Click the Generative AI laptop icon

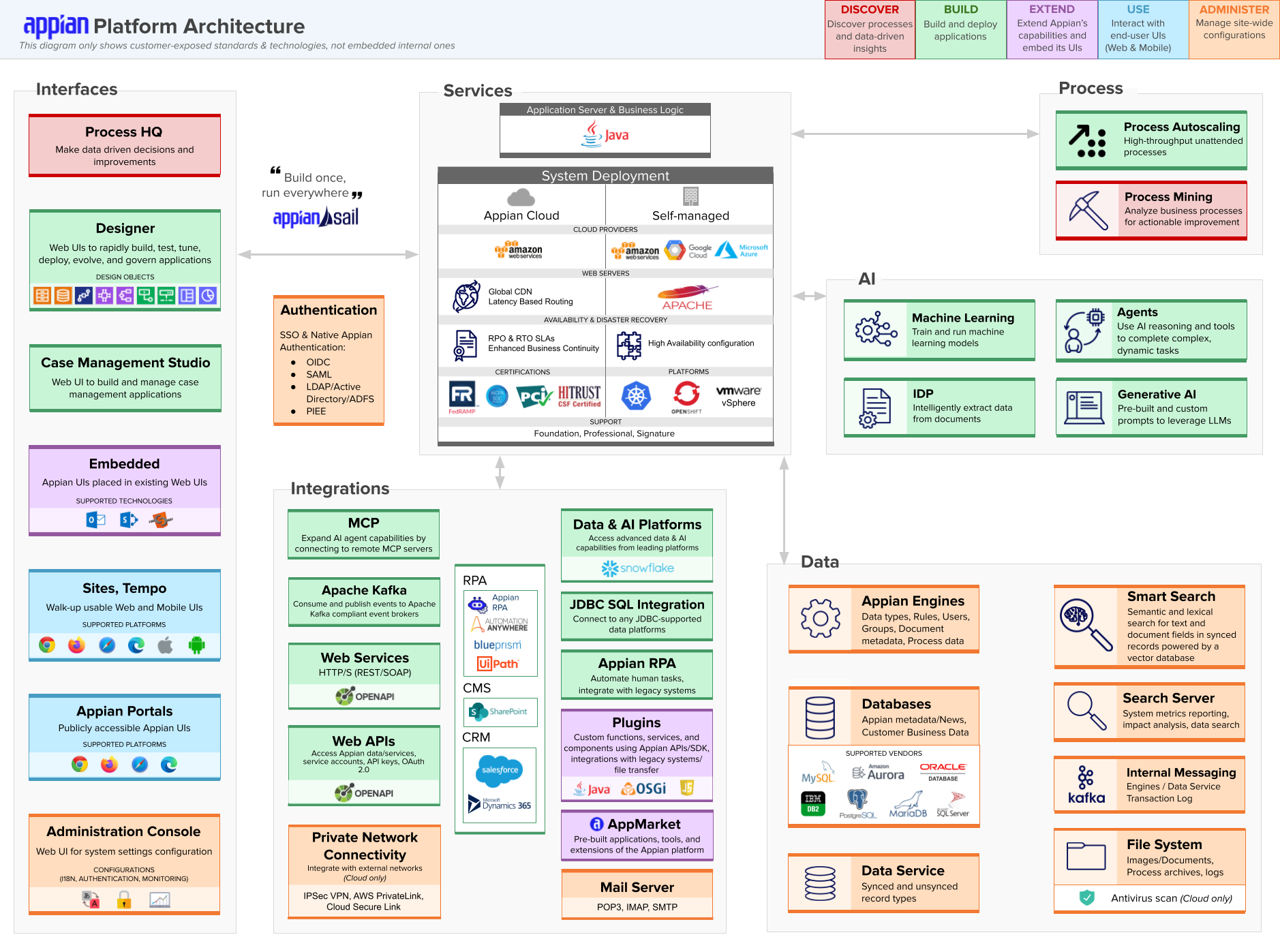(x=1084, y=408)
